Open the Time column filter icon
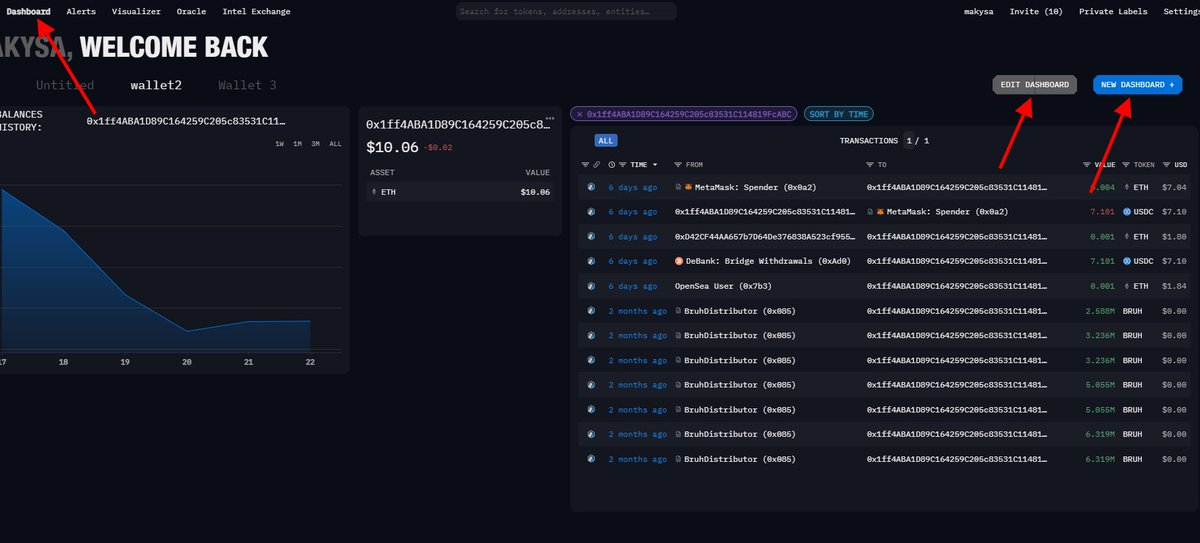 [623, 164]
